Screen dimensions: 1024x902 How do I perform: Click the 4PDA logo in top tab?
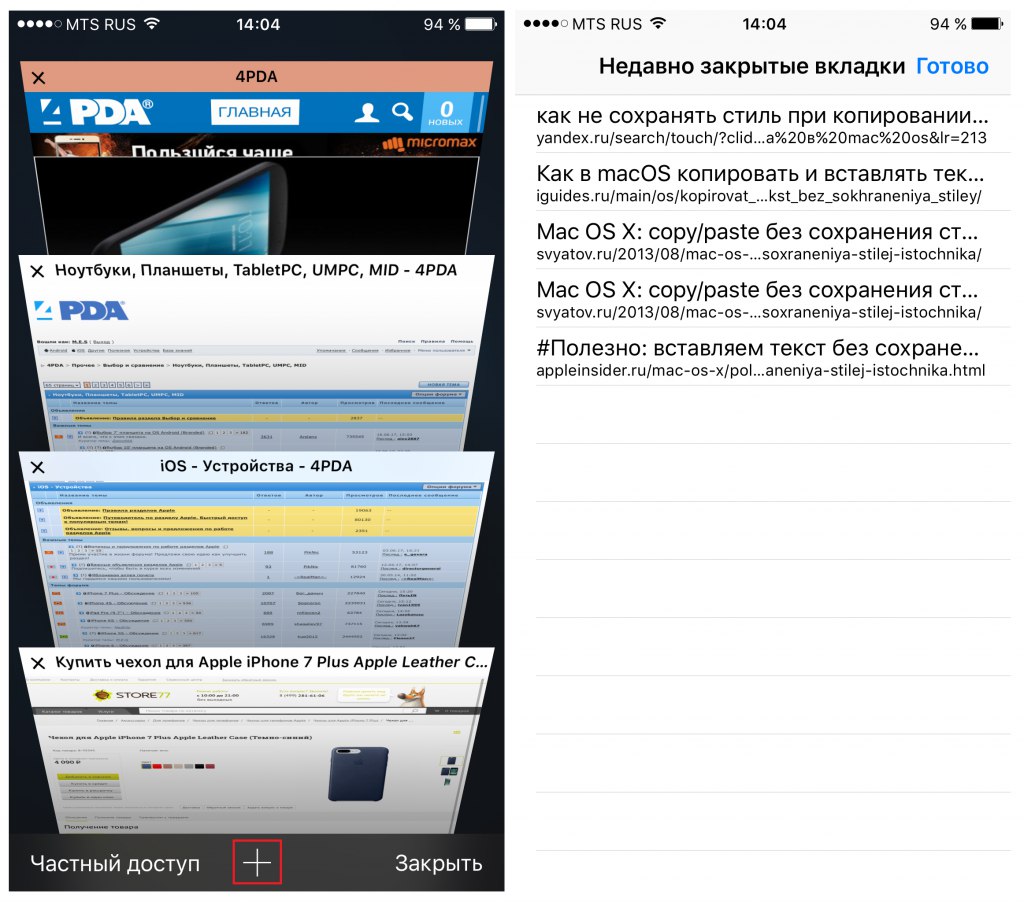click(96, 112)
